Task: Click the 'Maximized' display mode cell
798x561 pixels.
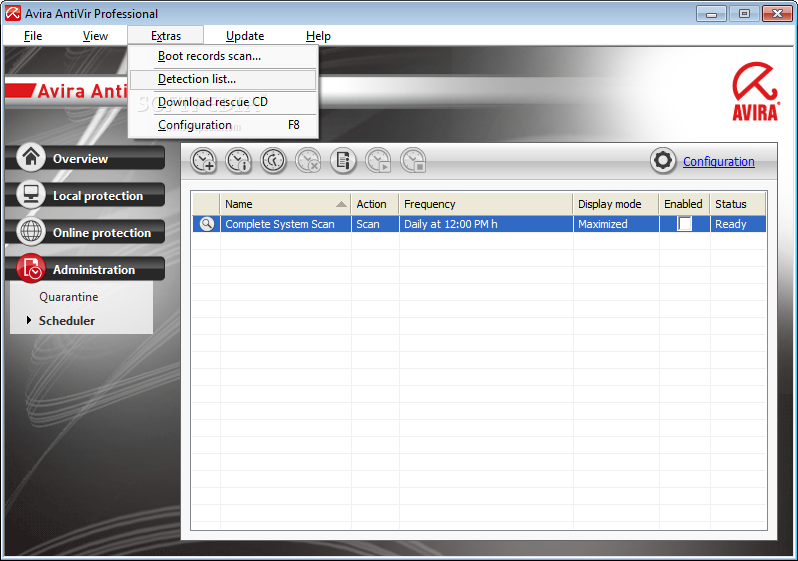Action: point(616,224)
